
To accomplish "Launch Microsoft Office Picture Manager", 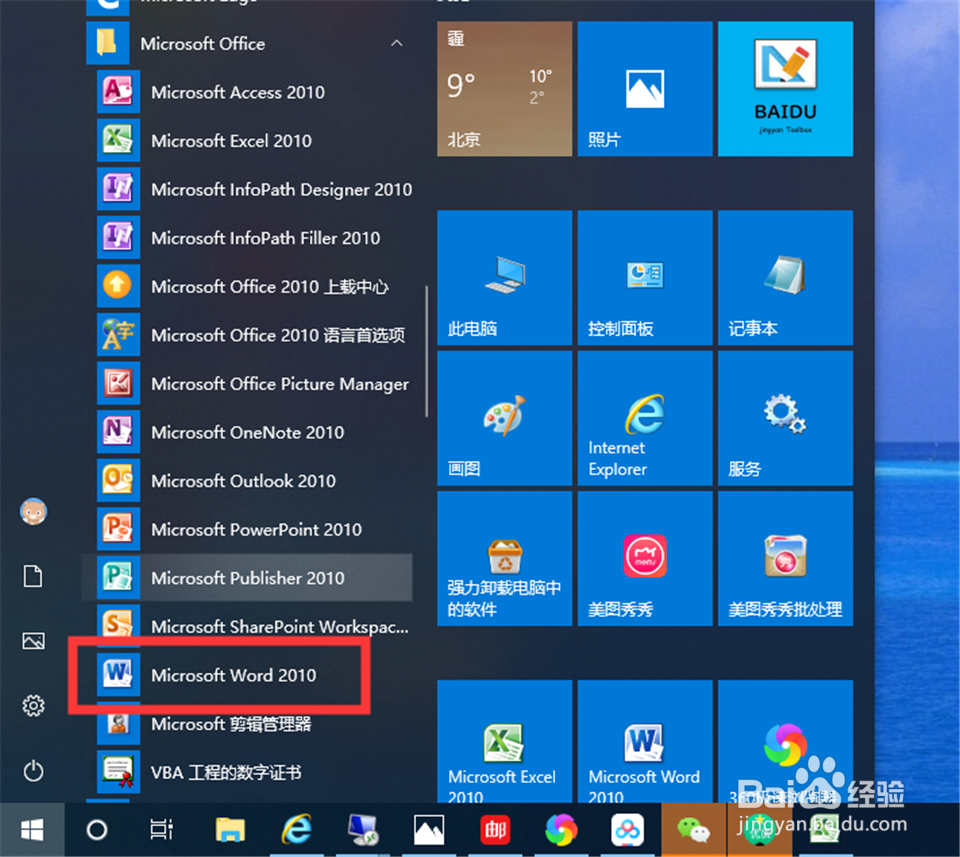I will click(x=248, y=384).
